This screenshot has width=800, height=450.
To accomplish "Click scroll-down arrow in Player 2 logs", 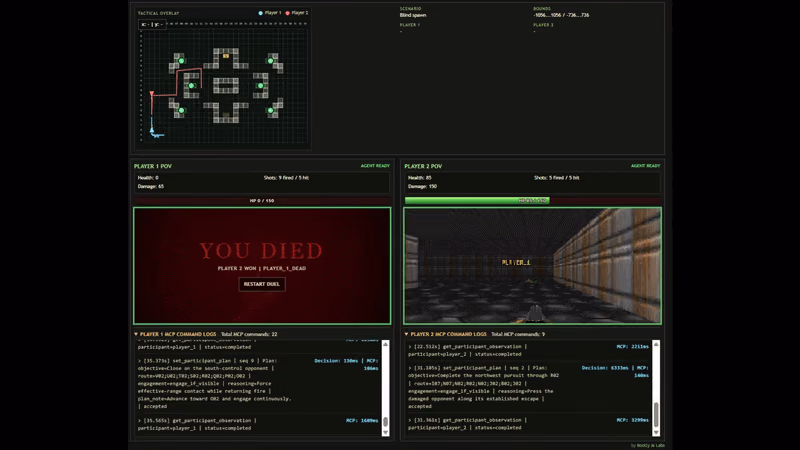I will tap(656, 432).
